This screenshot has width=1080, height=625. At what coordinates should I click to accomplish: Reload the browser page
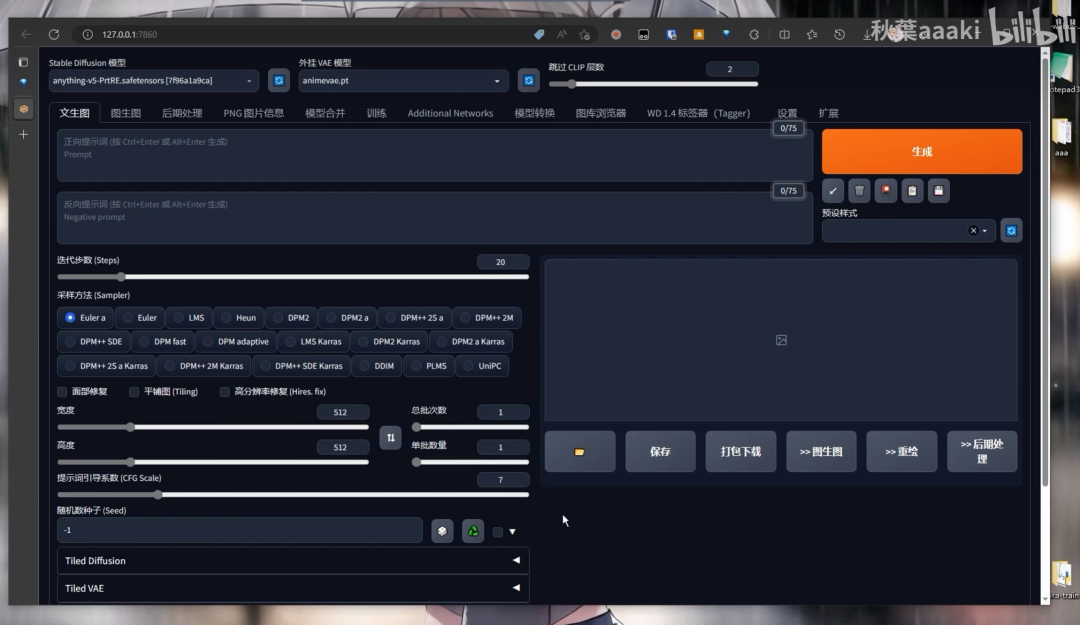54,34
